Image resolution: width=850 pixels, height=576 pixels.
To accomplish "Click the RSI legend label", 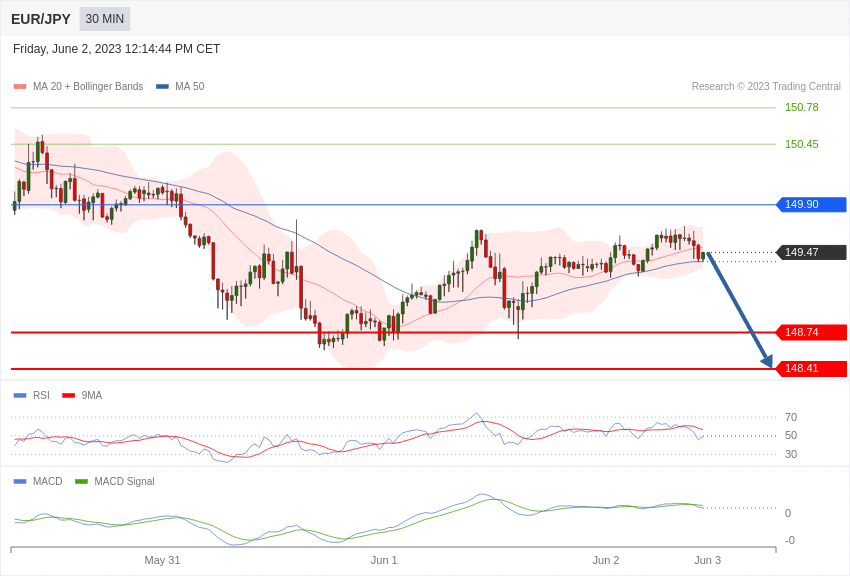I will pyautogui.click(x=41, y=396).
